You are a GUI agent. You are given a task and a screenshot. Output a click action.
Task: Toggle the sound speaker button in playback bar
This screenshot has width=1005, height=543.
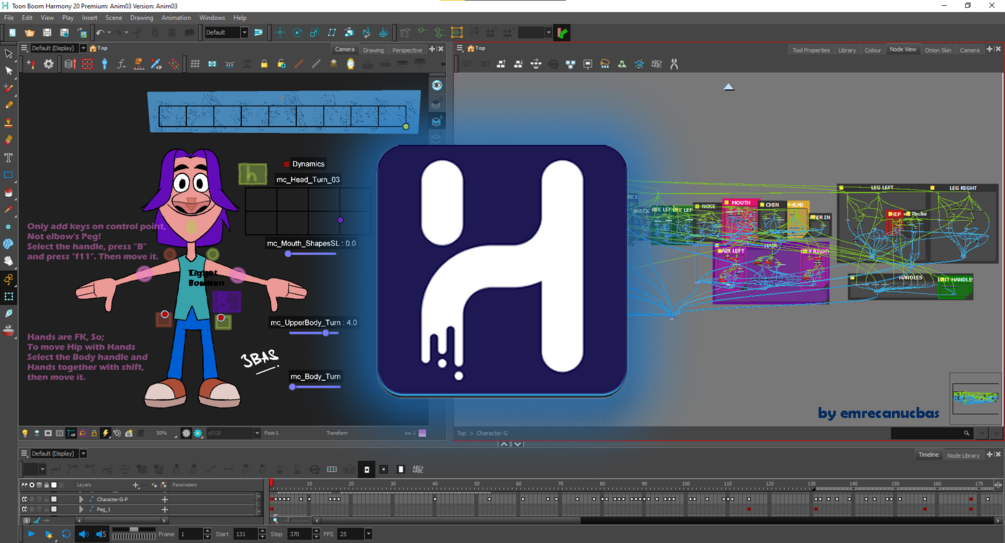(x=83, y=534)
